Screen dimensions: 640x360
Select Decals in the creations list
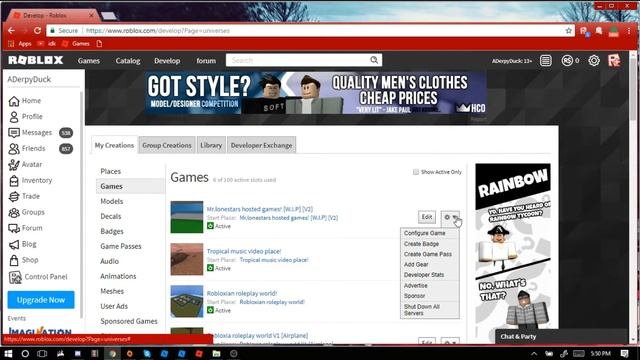point(111,216)
